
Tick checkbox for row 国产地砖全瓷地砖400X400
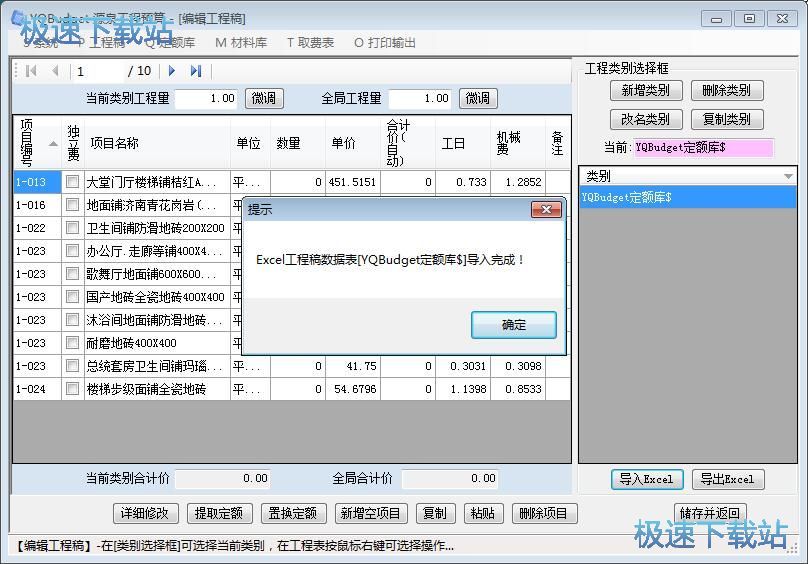tap(73, 296)
